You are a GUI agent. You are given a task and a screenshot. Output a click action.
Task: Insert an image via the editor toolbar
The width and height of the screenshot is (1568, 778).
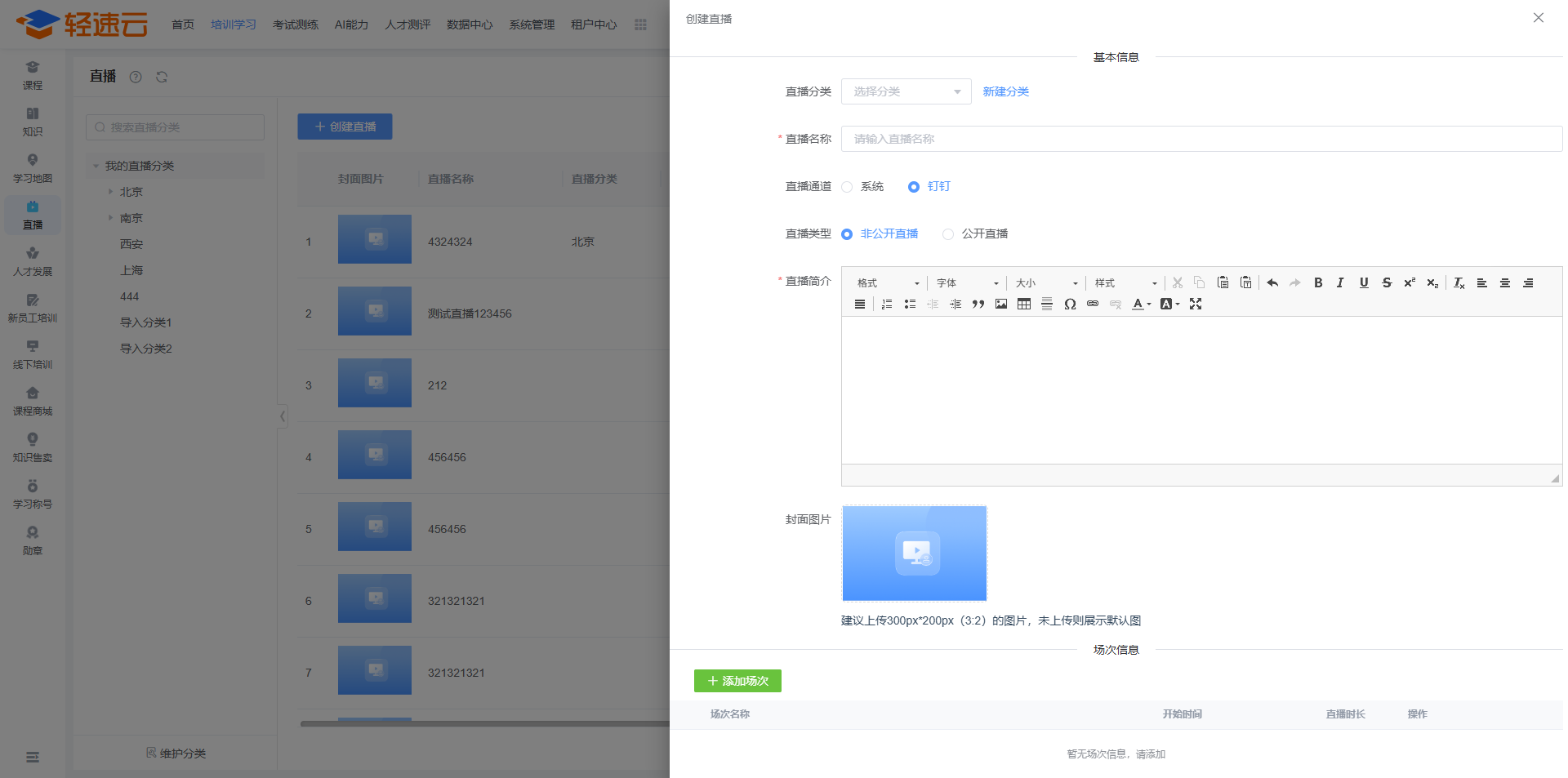pyautogui.click(x=1000, y=304)
